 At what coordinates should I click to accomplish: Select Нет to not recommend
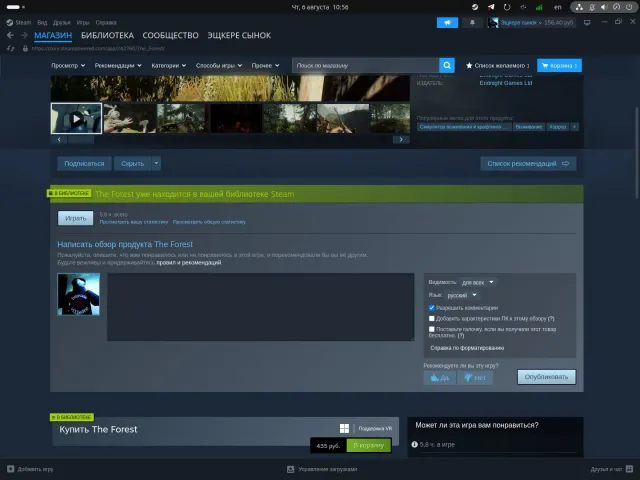point(475,378)
